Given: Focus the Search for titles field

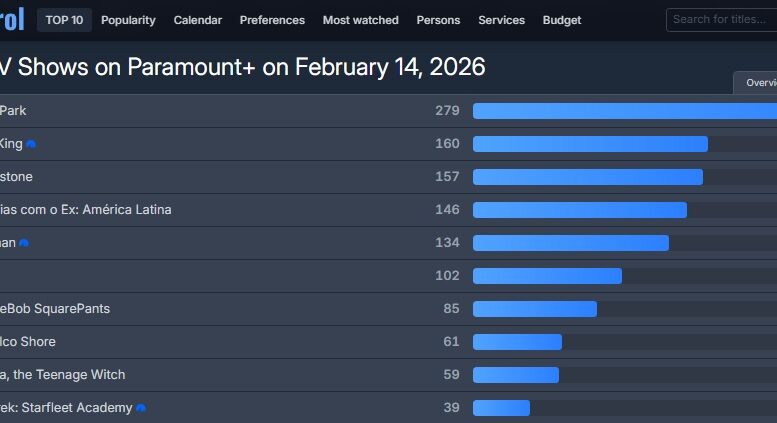Looking at the screenshot, I should [722, 20].
